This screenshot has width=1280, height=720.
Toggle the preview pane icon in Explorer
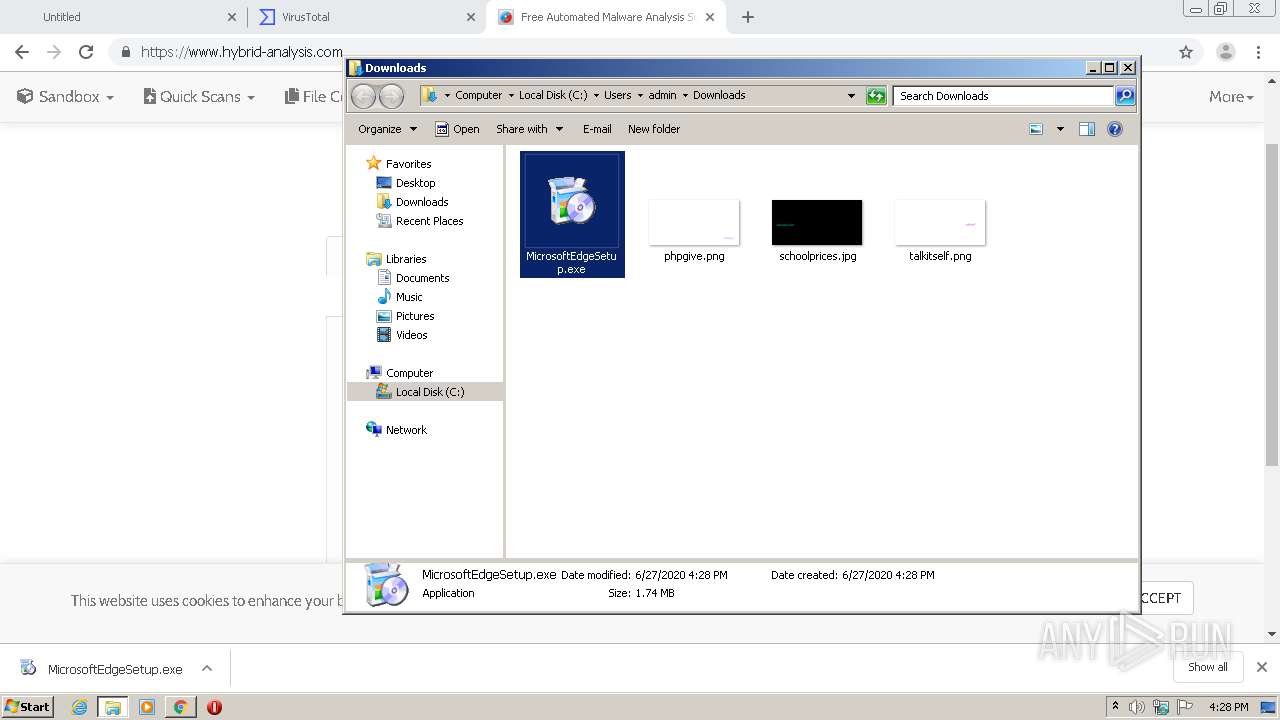click(1087, 129)
